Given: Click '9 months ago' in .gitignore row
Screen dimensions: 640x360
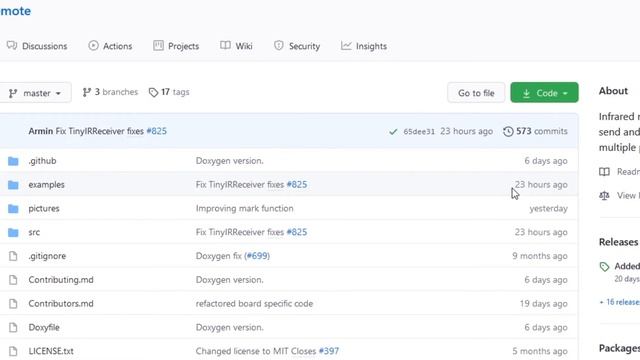Looking at the screenshot, I should coord(540,256).
